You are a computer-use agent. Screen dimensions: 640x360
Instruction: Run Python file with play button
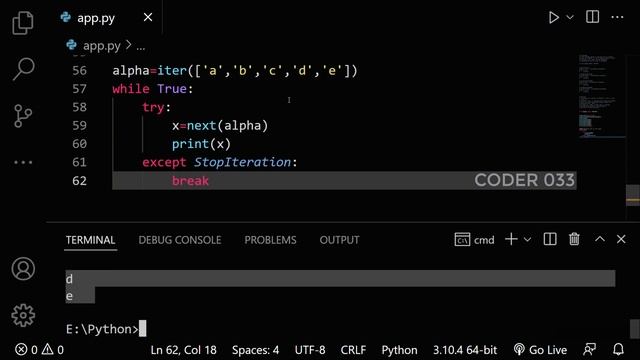point(553,18)
